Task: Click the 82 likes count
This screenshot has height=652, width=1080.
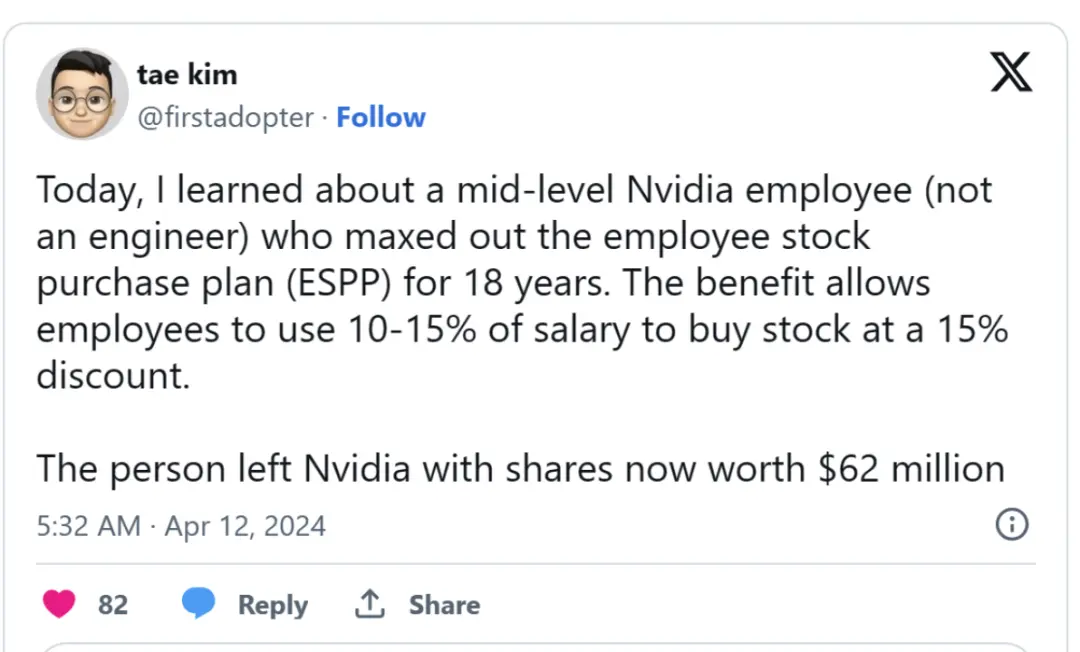Action: click(x=113, y=604)
